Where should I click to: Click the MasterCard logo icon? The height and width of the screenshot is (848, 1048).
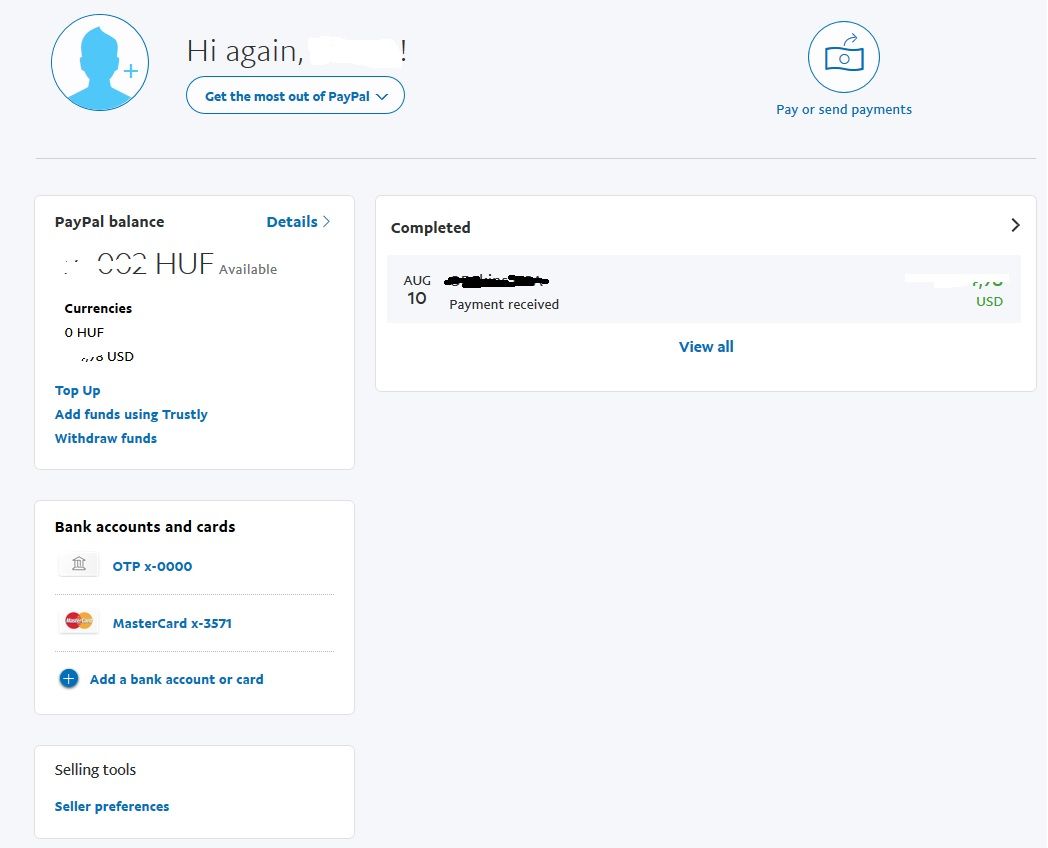coord(79,621)
